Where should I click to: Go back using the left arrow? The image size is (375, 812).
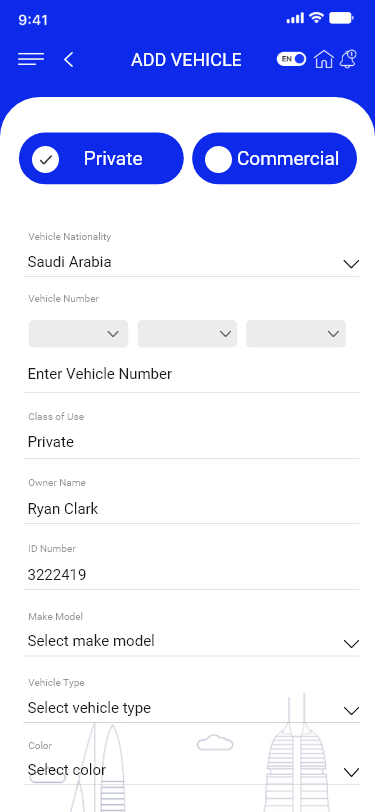click(68, 60)
